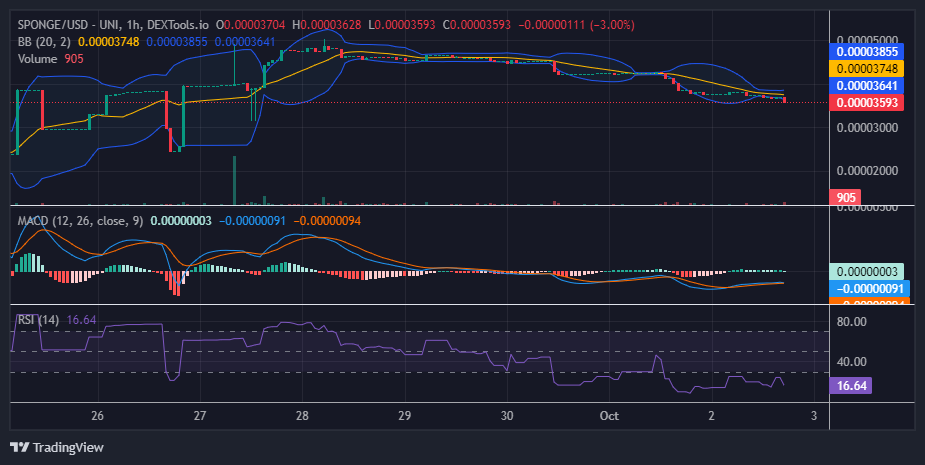
Task: Click the 40.00 RSI axis label
Action: pyautogui.click(x=852, y=361)
